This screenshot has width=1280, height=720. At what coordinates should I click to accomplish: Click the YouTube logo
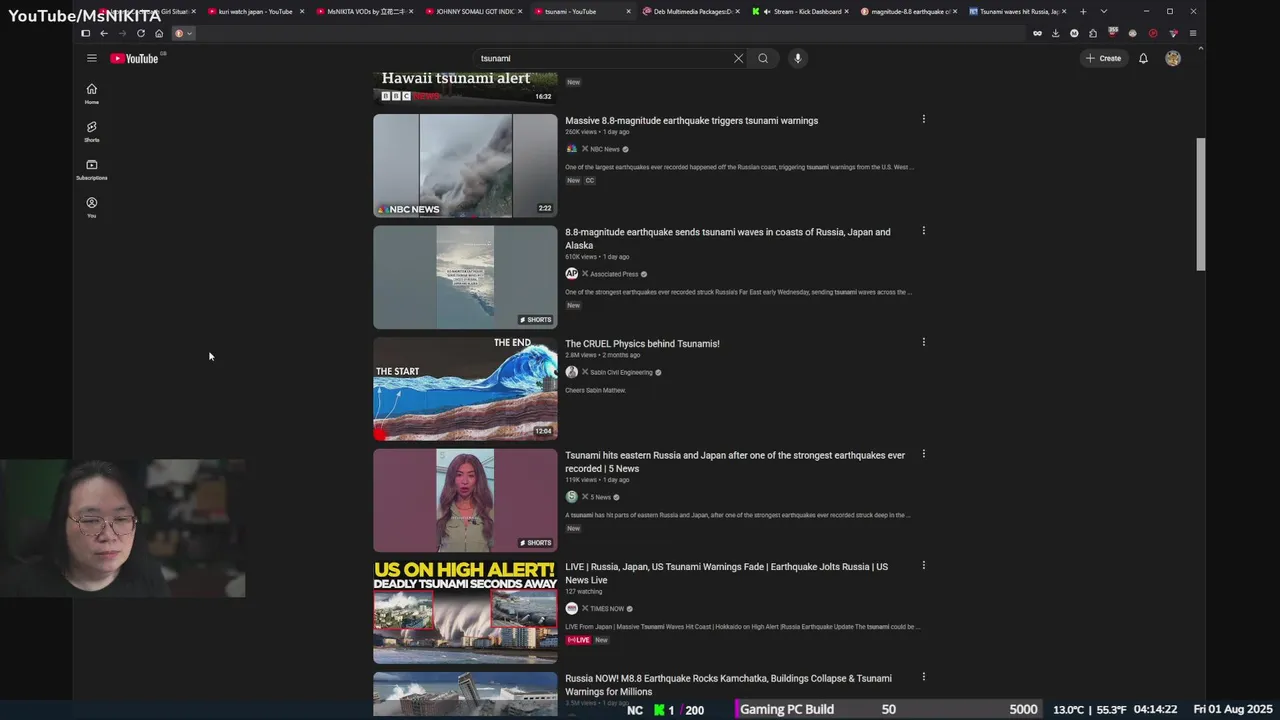(x=134, y=58)
